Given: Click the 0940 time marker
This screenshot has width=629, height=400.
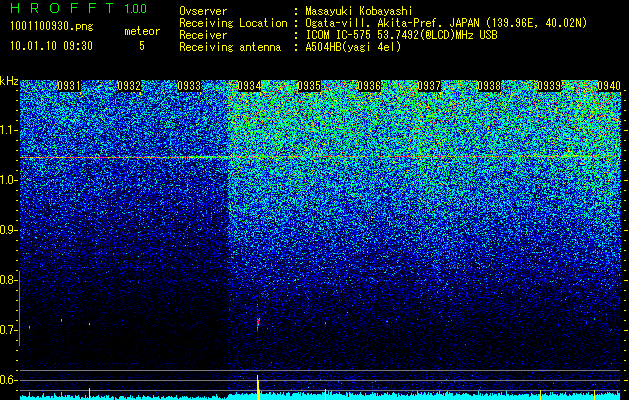Looking at the screenshot, I should pyautogui.click(x=609, y=86).
